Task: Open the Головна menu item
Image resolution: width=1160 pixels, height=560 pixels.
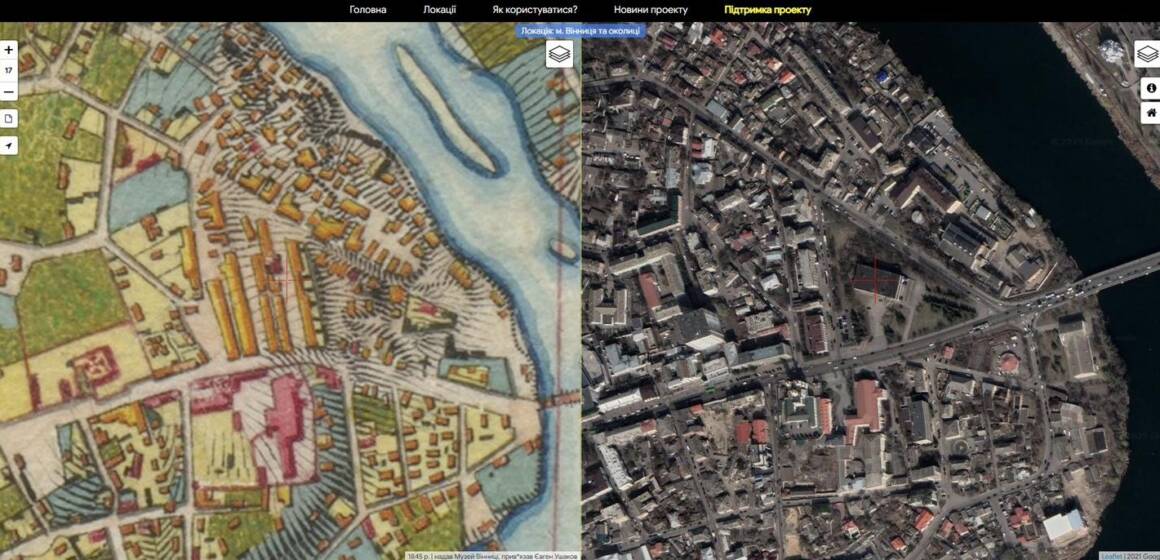Action: pyautogui.click(x=368, y=10)
